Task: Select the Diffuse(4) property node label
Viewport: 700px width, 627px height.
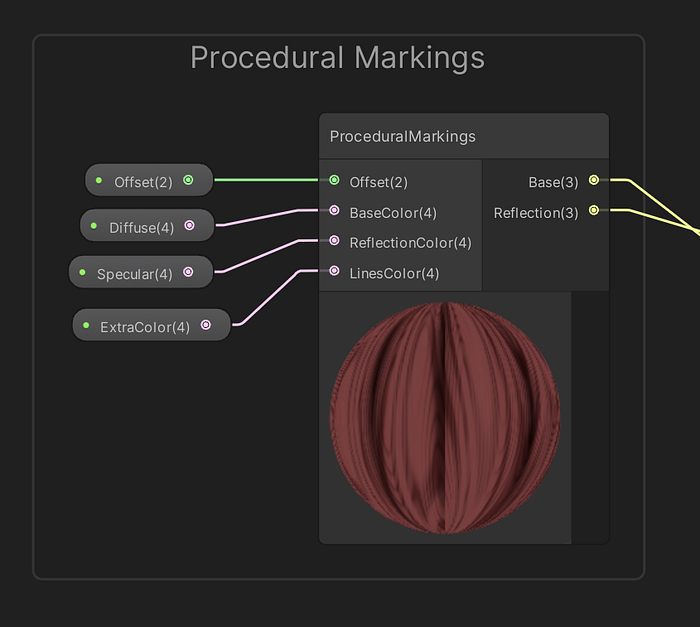Action: coord(141,227)
